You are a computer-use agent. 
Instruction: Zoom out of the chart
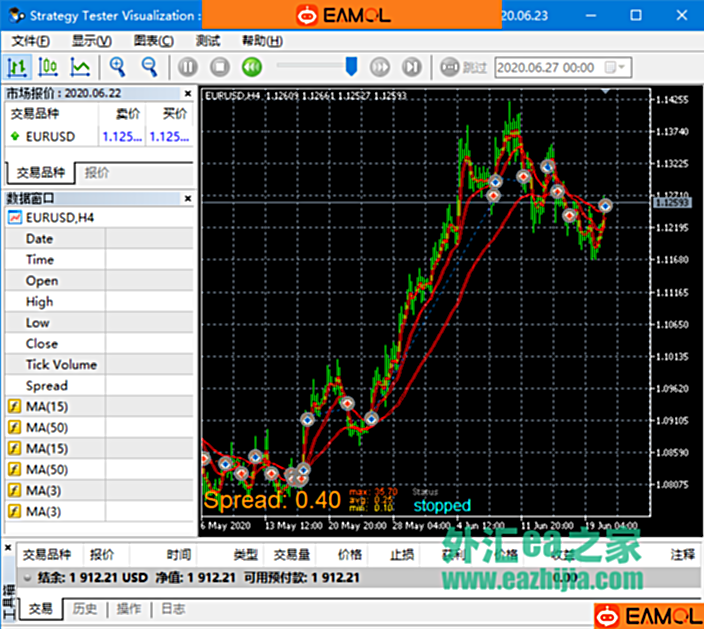pyautogui.click(x=149, y=67)
